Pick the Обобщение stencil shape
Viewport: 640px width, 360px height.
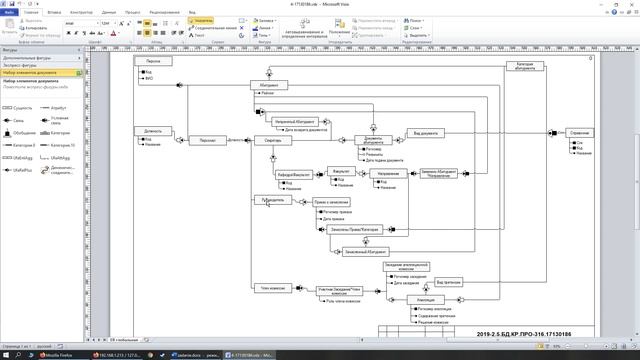point(19,133)
